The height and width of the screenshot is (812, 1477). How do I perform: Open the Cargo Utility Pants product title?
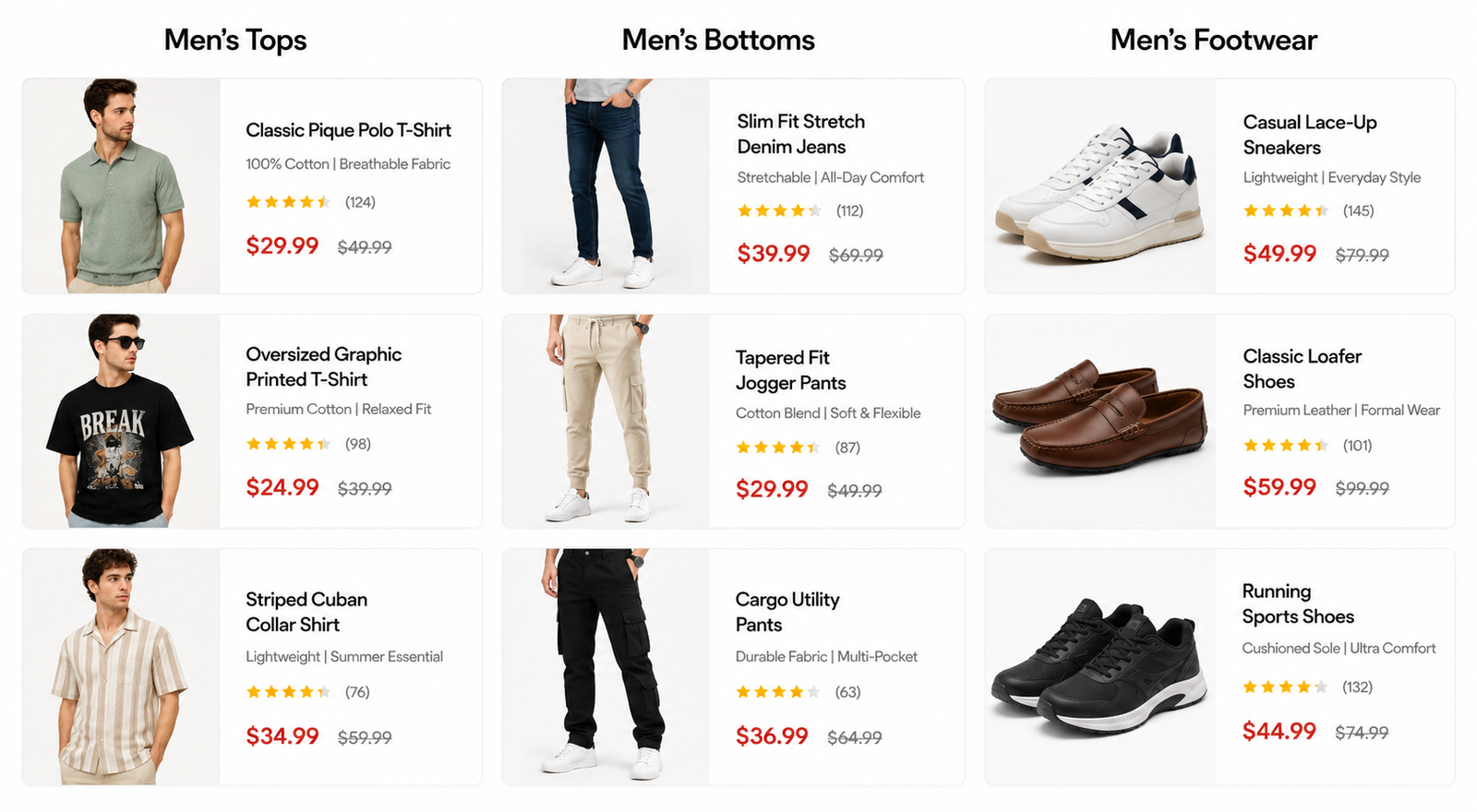[x=787, y=612]
